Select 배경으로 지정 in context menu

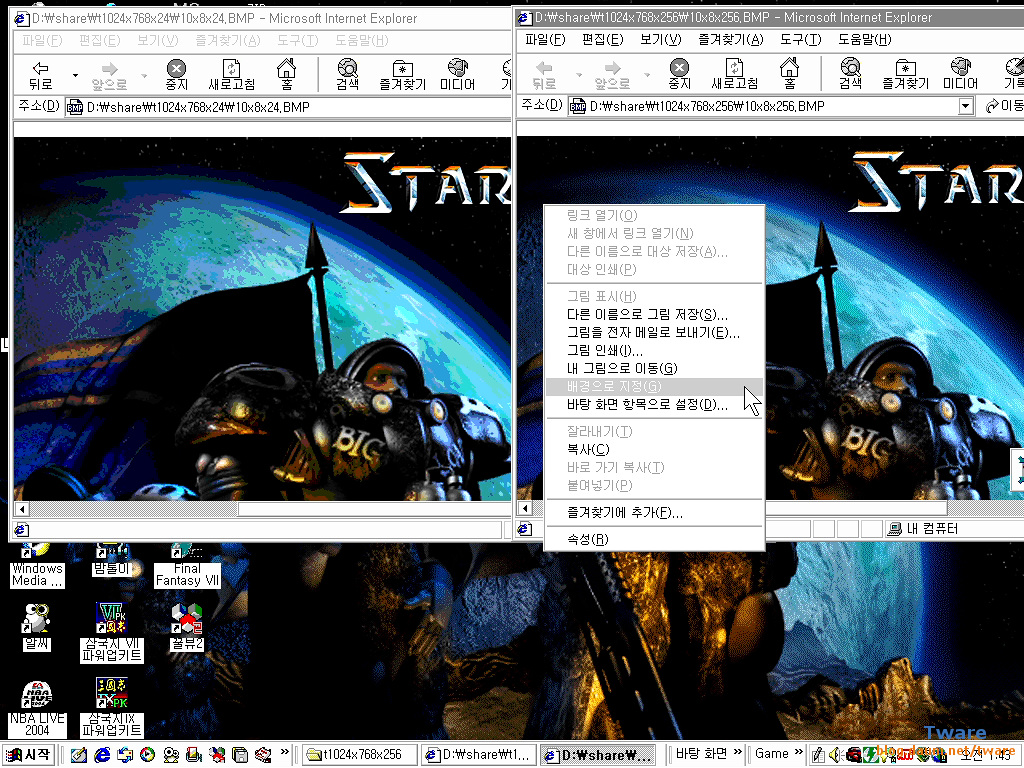coord(654,387)
